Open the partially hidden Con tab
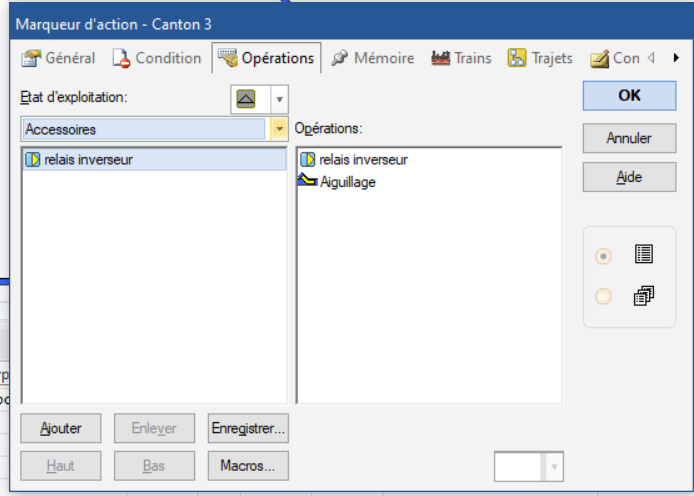The image size is (694, 496). point(615,58)
